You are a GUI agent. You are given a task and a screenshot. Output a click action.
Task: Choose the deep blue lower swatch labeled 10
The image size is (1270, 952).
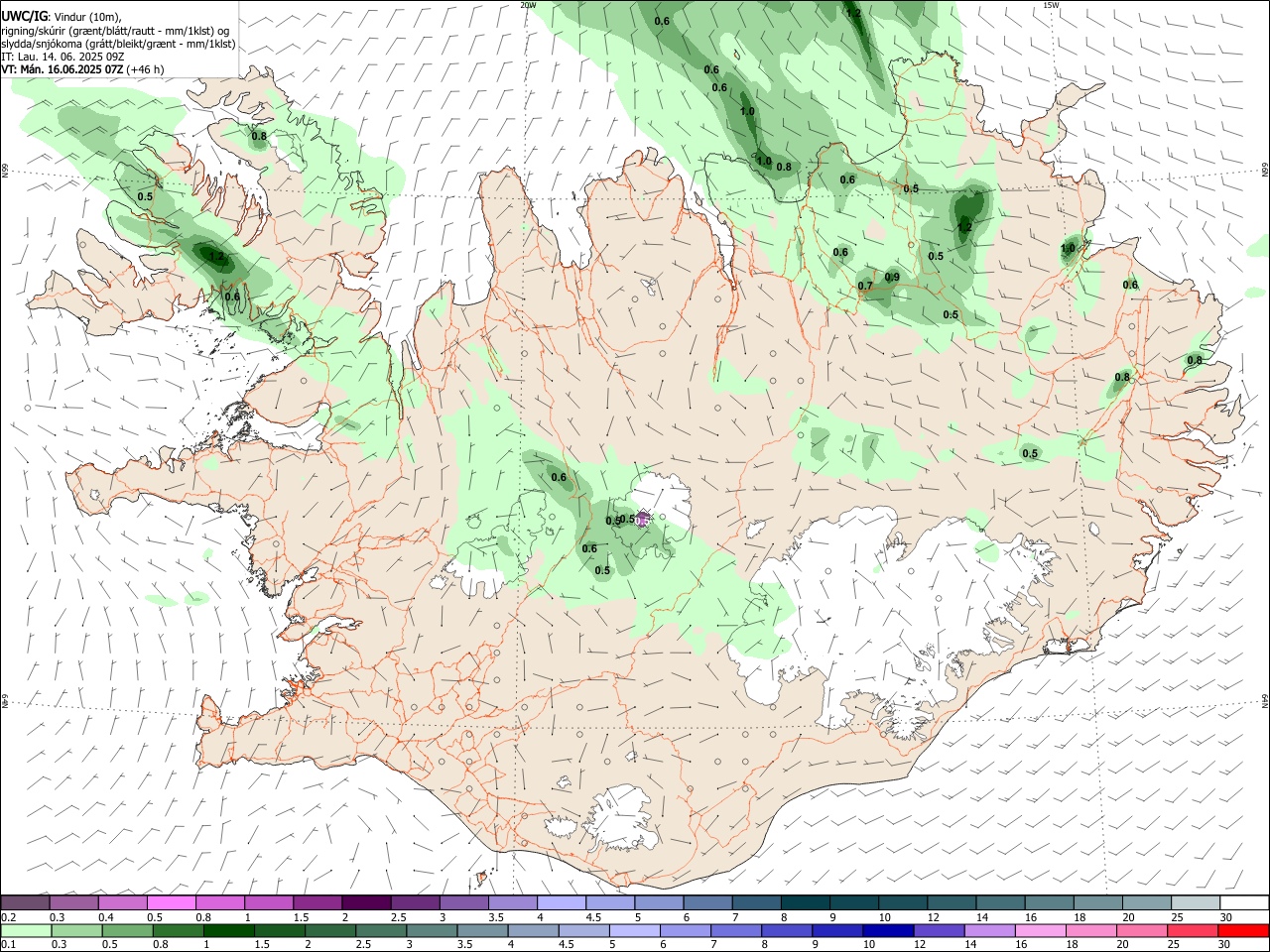[888, 930]
